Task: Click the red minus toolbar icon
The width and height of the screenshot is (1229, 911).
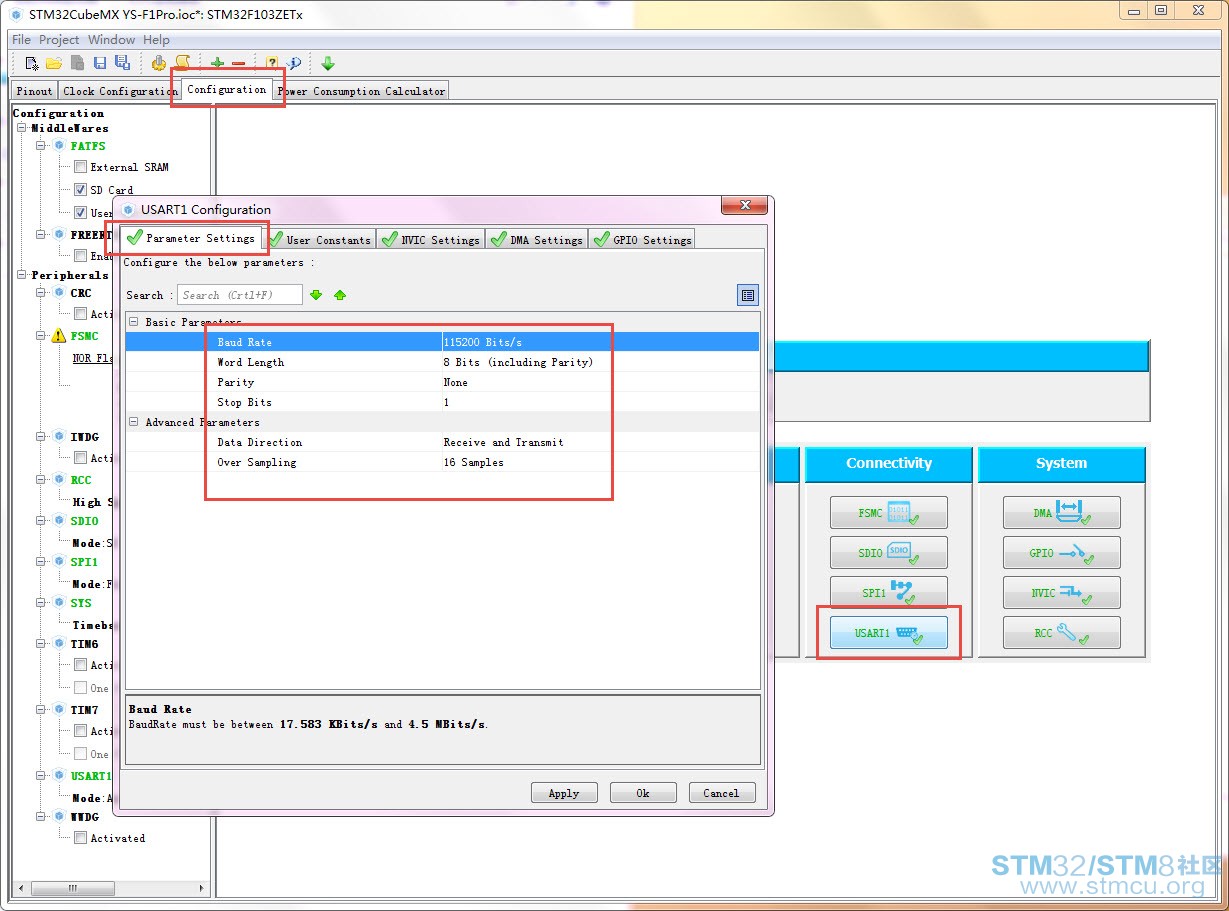Action: pyautogui.click(x=238, y=64)
